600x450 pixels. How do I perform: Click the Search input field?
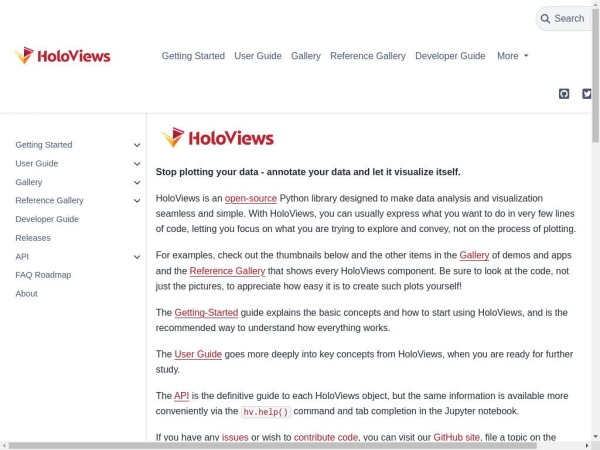(565, 19)
